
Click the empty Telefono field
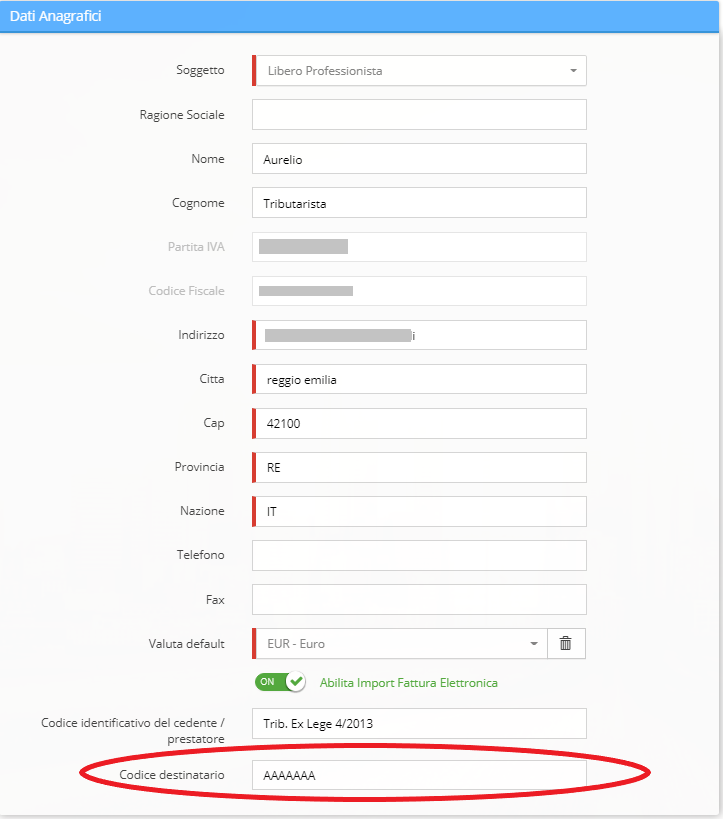419,555
